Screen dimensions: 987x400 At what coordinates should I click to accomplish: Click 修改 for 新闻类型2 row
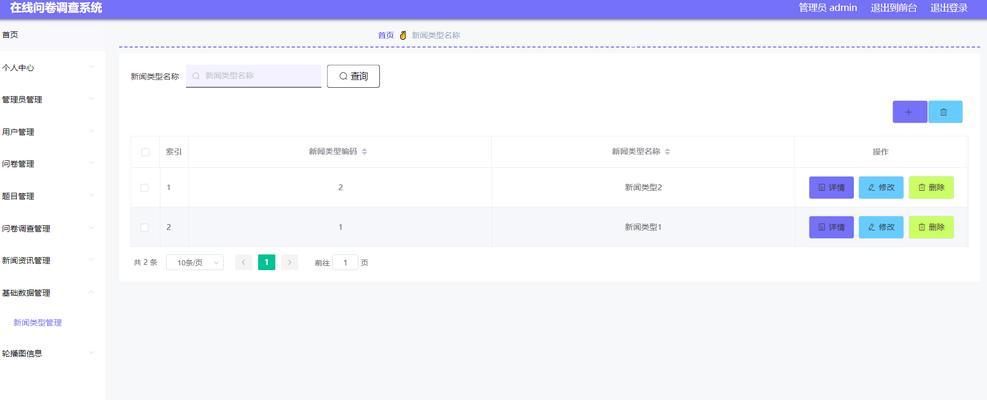tap(881, 188)
